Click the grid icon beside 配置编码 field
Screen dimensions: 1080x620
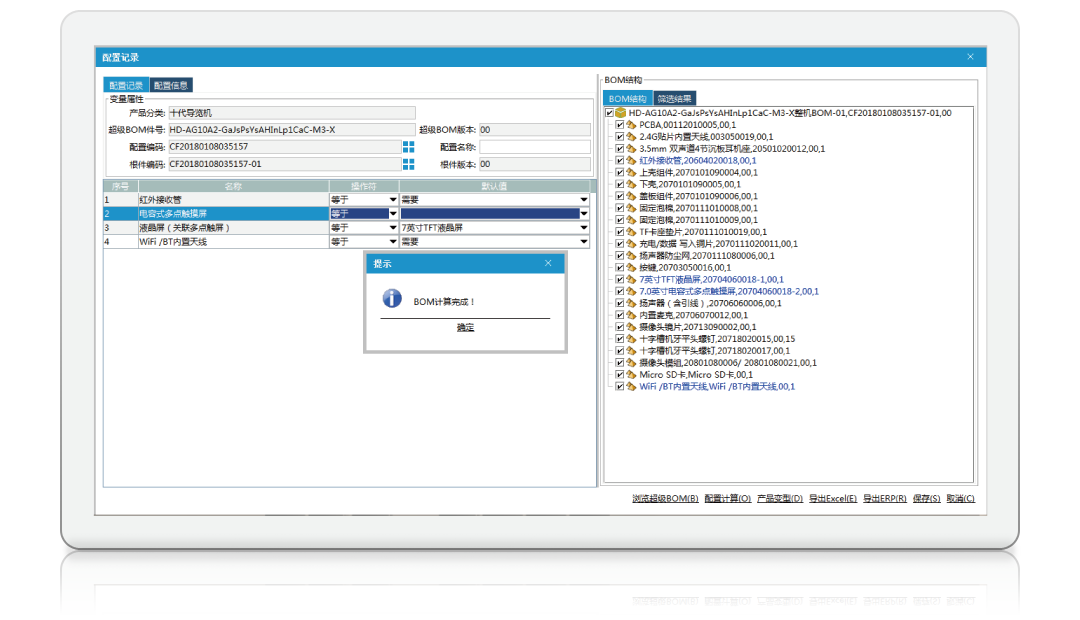pos(408,147)
